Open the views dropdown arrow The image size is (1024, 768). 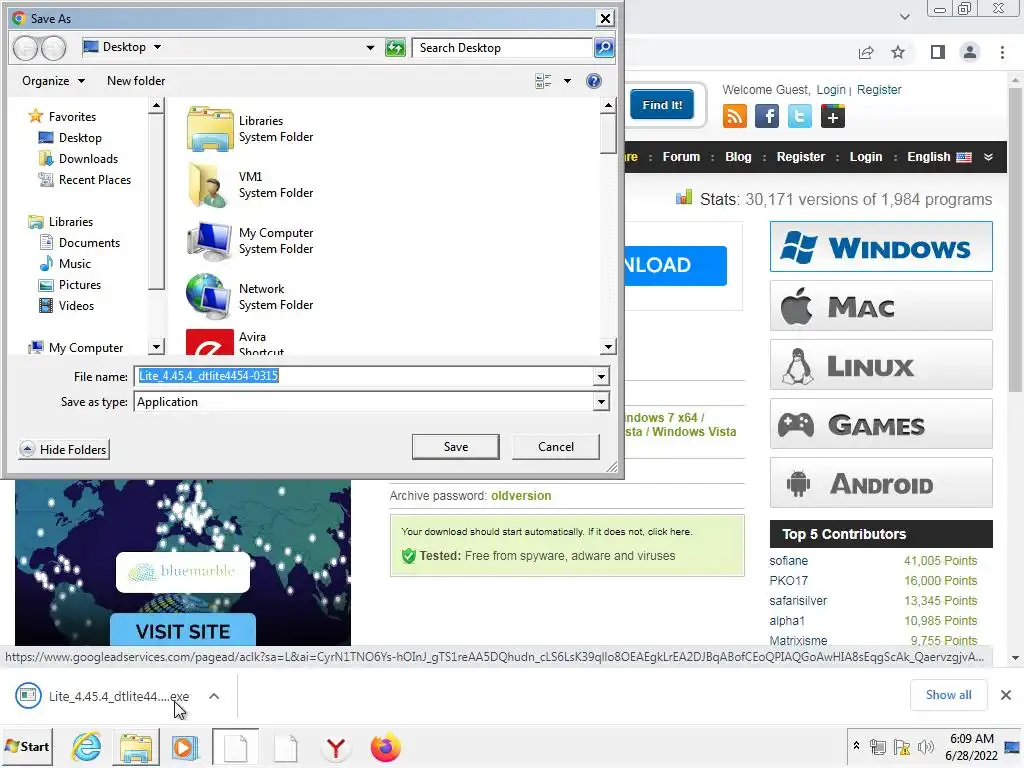click(x=568, y=81)
